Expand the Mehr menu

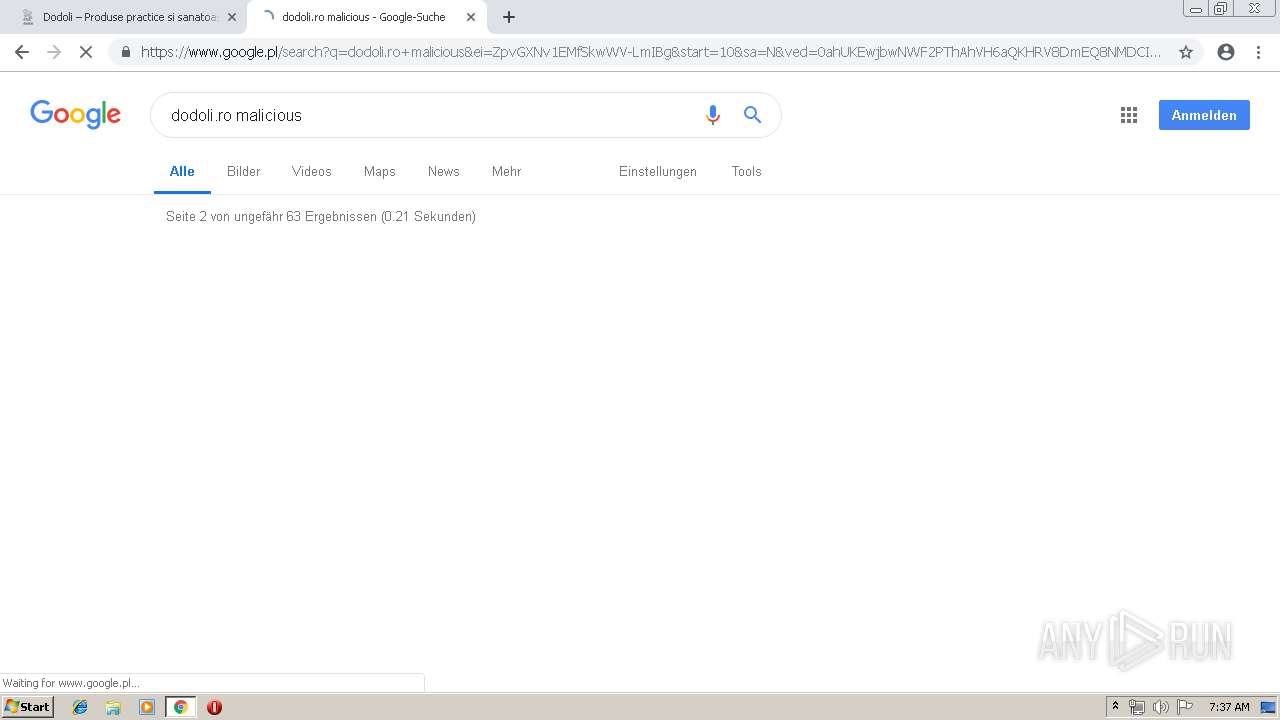[x=507, y=171]
